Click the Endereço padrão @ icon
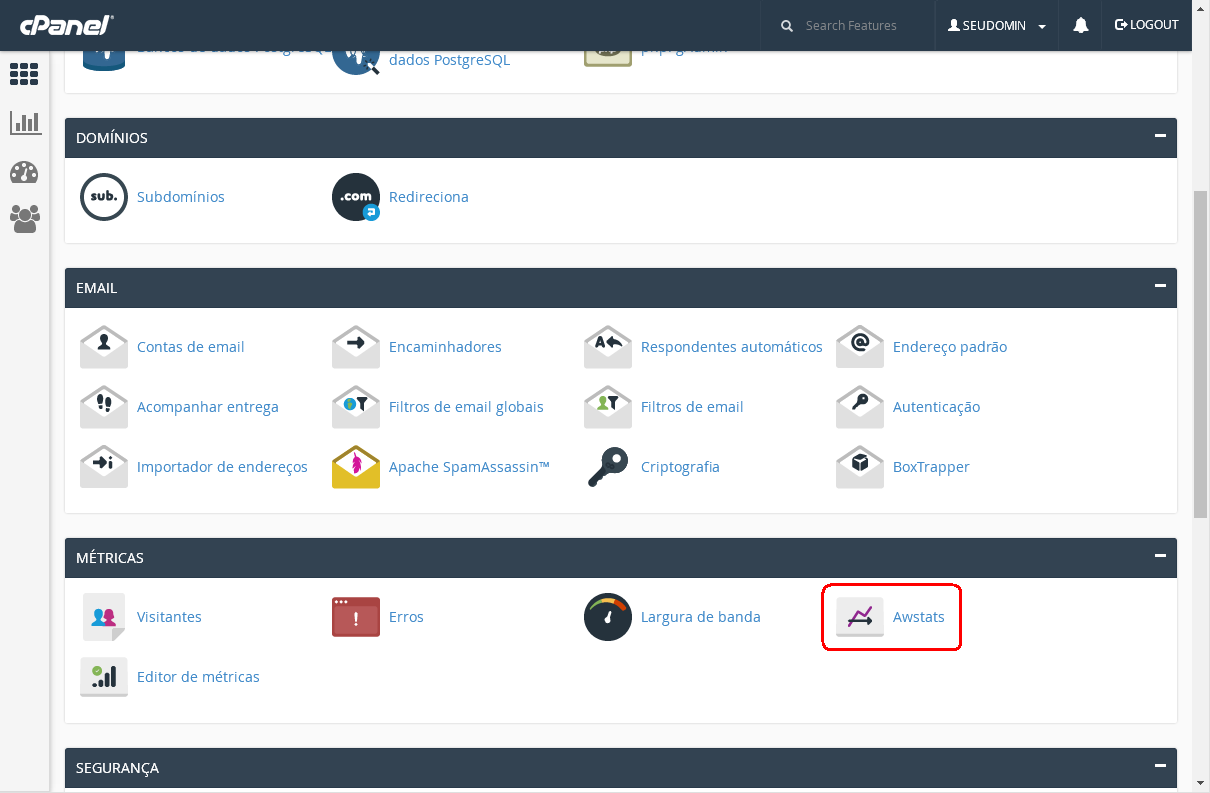Screen dimensions: 1210x793 coord(860,347)
